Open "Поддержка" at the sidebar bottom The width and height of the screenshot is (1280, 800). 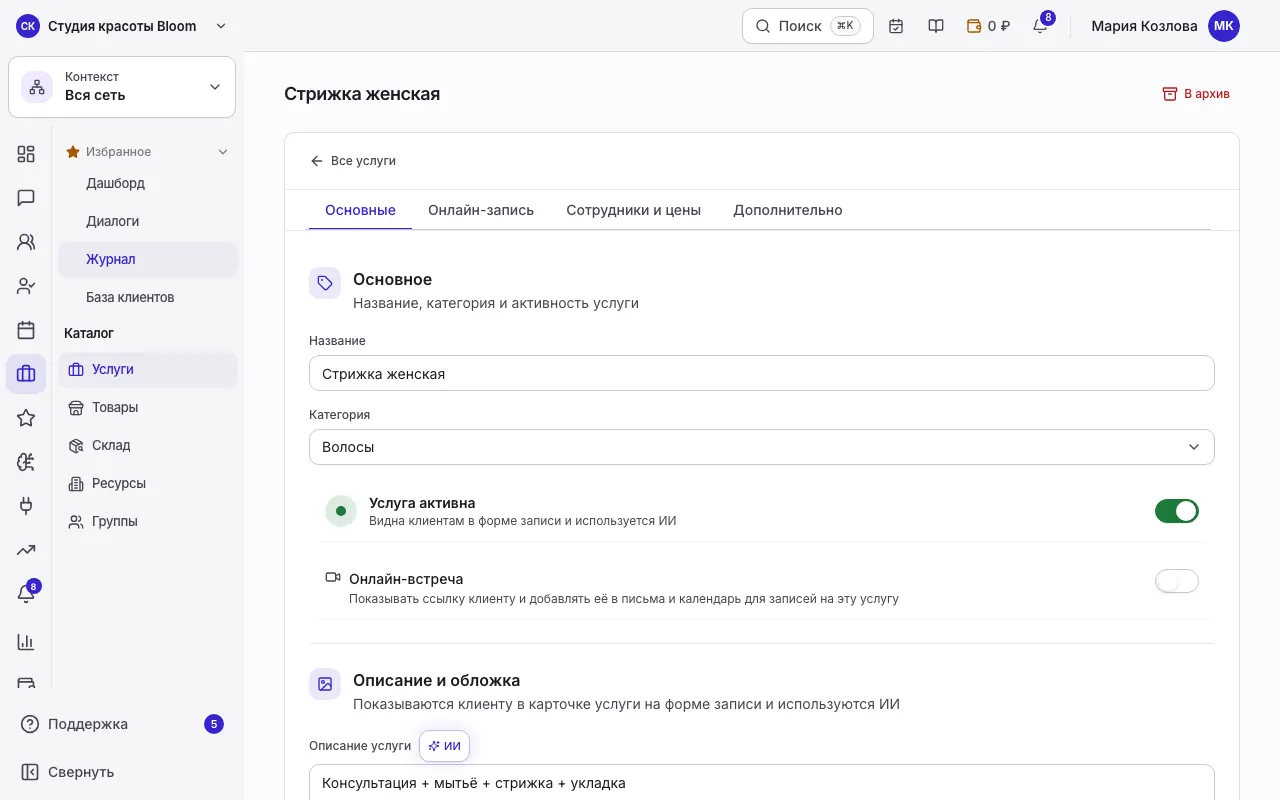[x=122, y=724]
